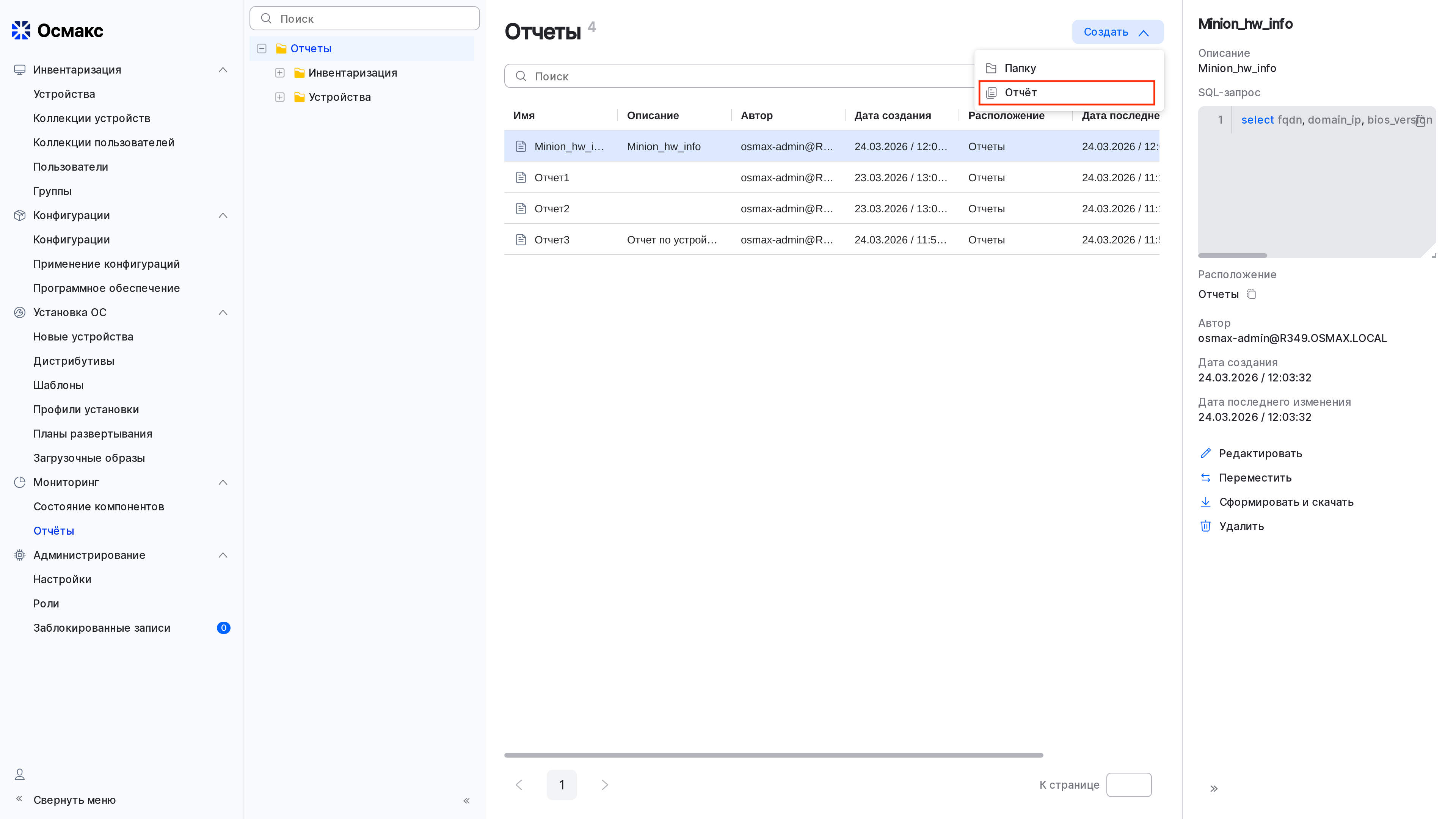Expand the Инвентаризация folder in the tree
Viewport: 1456px width, 819px height.
click(x=279, y=73)
